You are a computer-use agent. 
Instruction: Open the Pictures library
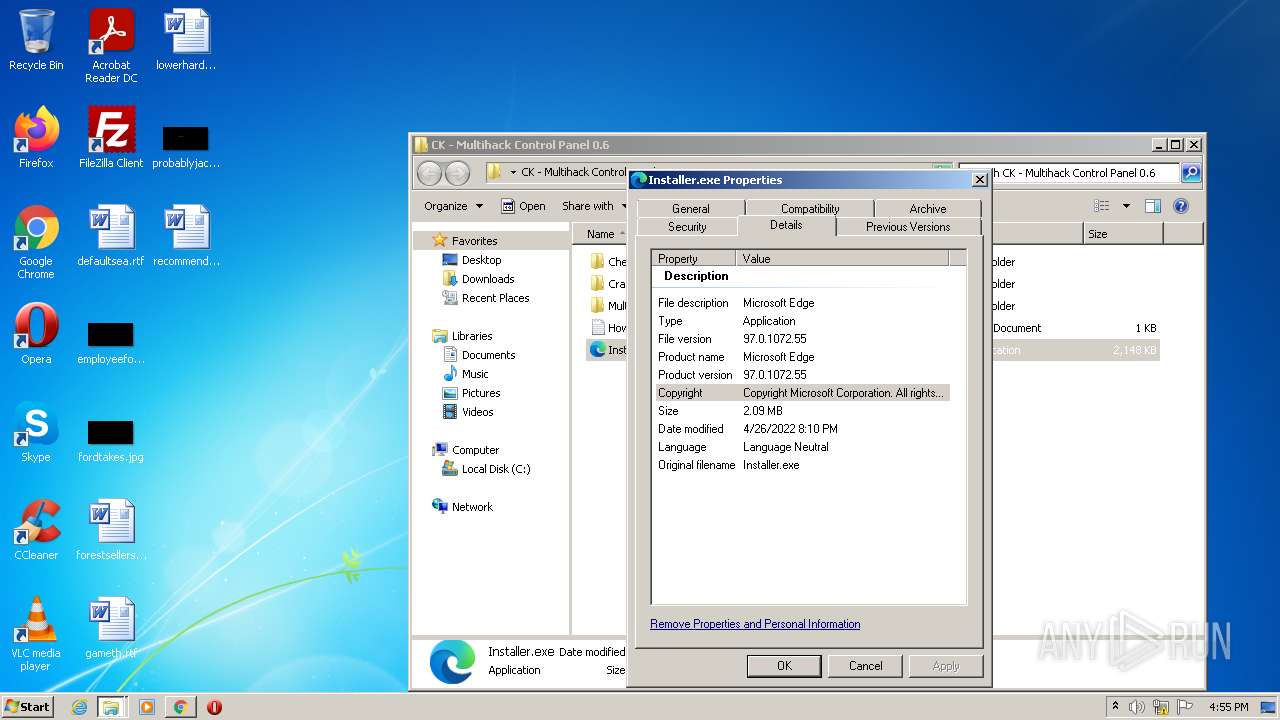tap(481, 393)
